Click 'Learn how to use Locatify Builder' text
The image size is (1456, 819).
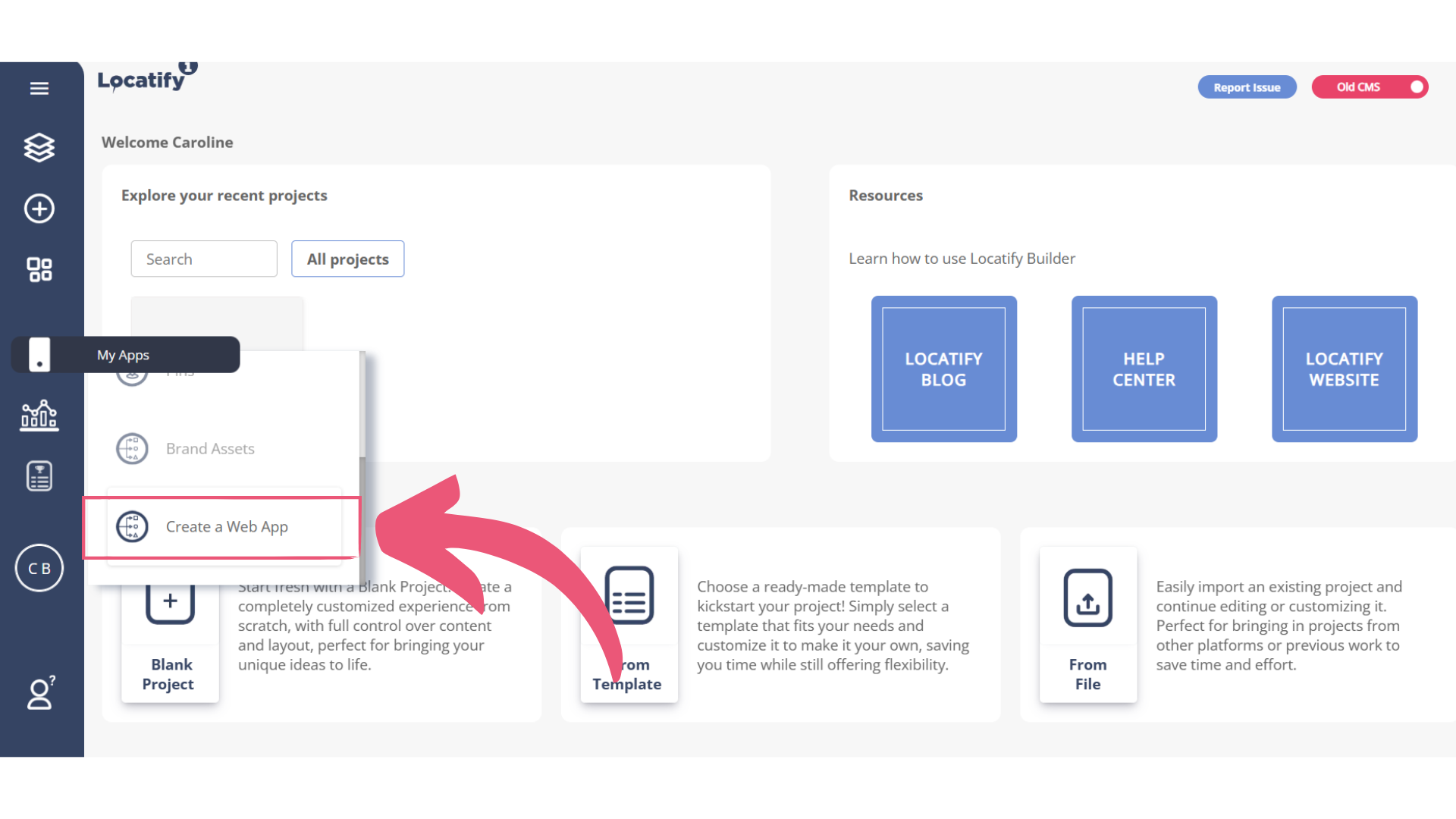[962, 259]
